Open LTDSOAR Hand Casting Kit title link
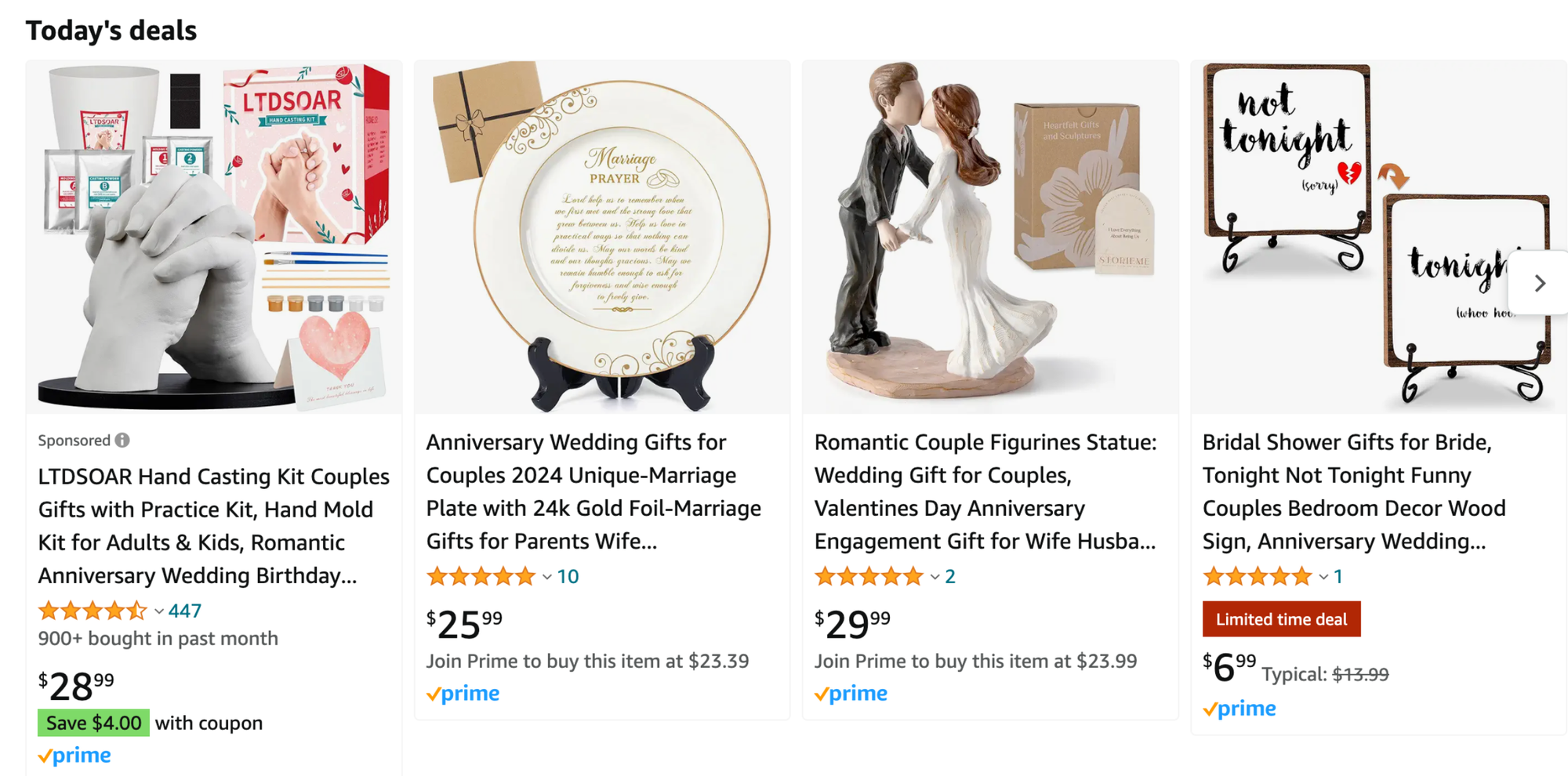Screen dimensions: 1568x776 [x=214, y=526]
